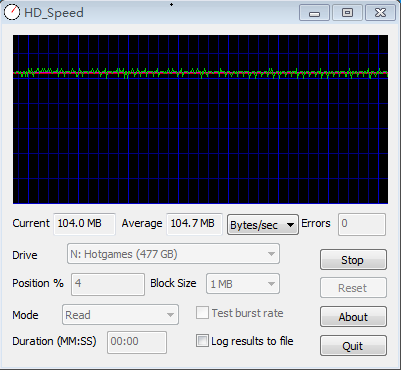Select the Average speed value box
401x370 pixels.
[x=194, y=224]
